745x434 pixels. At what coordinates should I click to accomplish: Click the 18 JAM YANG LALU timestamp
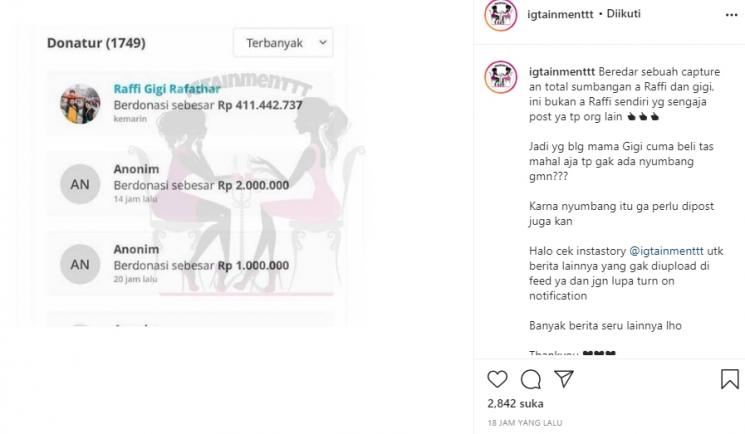[x=525, y=423]
